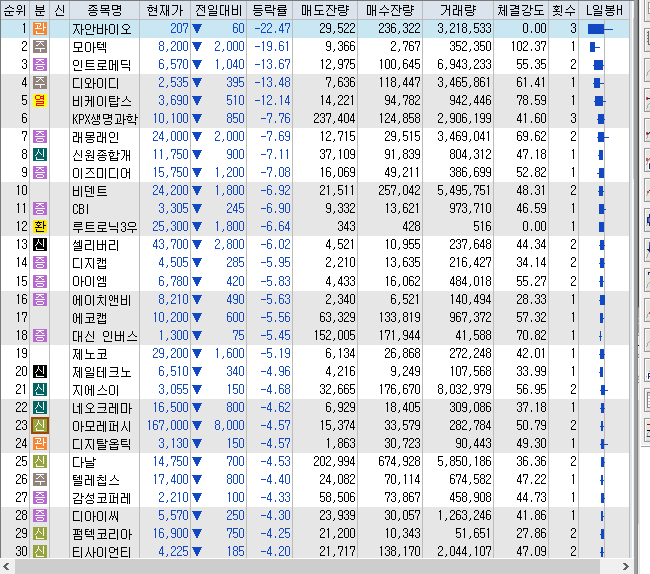Click KPX생명과학 sell balance 237,404
This screenshot has width=650, height=574.
(x=334, y=119)
